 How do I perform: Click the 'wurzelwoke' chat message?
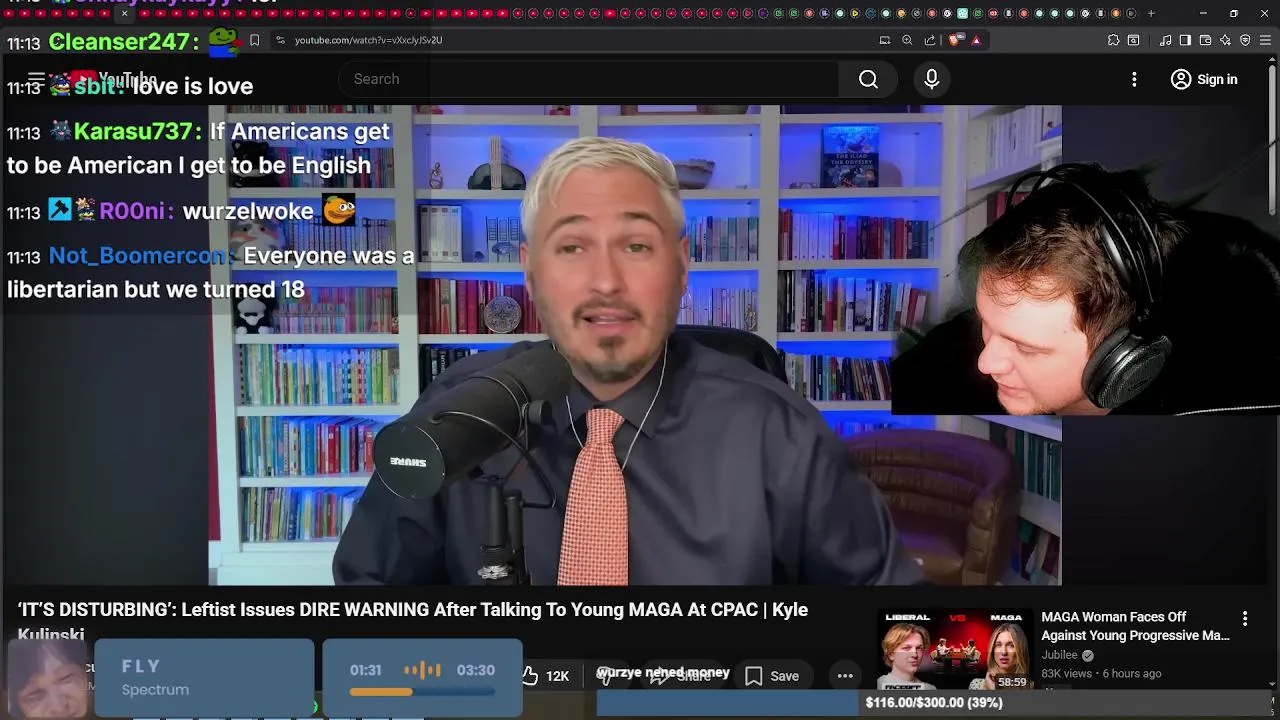tap(248, 211)
